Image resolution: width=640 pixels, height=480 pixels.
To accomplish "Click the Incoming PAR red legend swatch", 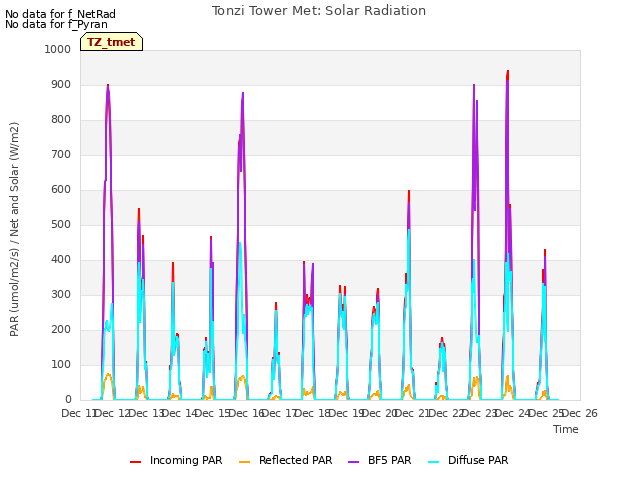I will (x=136, y=461).
